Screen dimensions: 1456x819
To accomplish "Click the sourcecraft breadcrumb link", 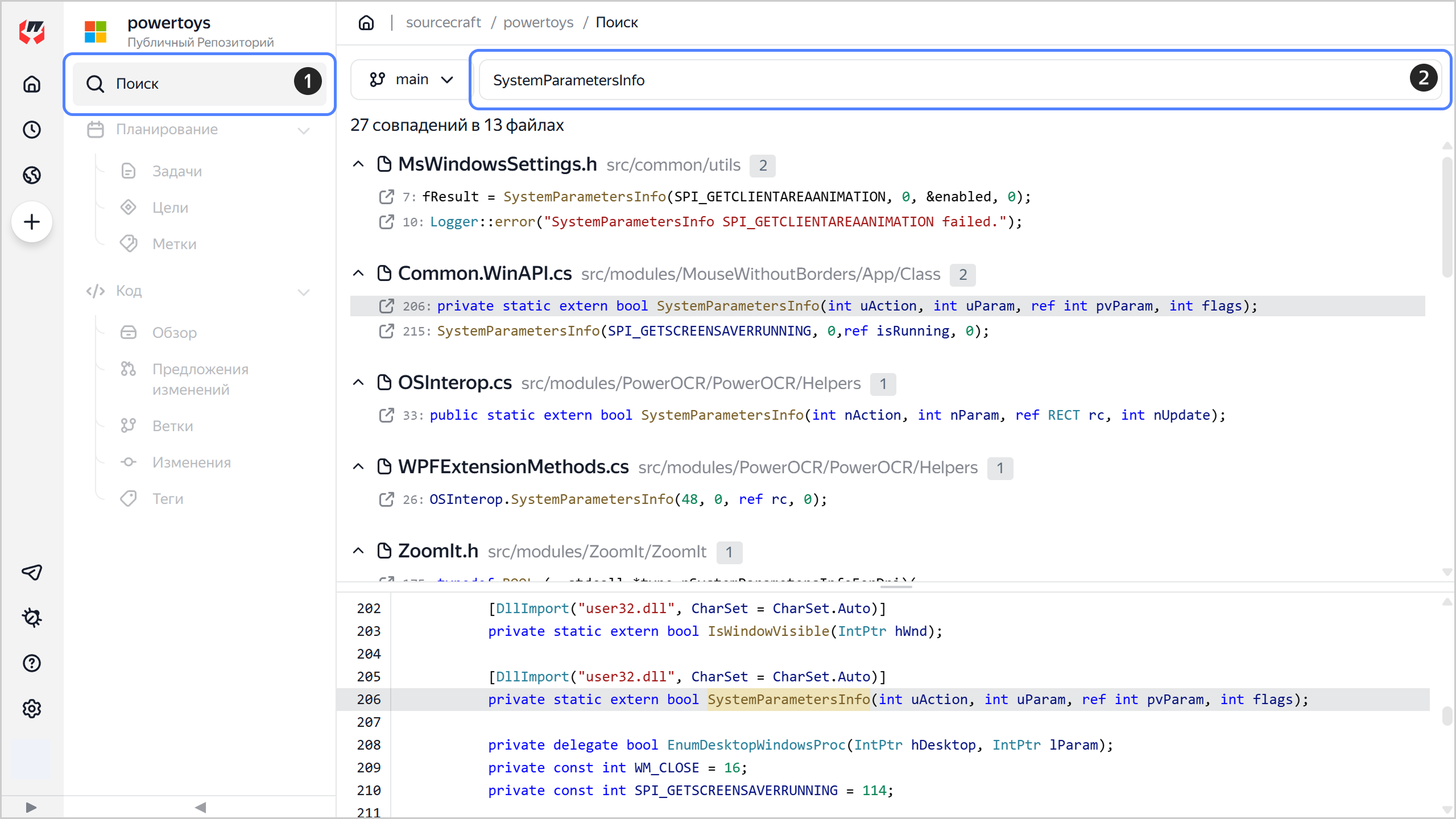I will pyautogui.click(x=444, y=22).
